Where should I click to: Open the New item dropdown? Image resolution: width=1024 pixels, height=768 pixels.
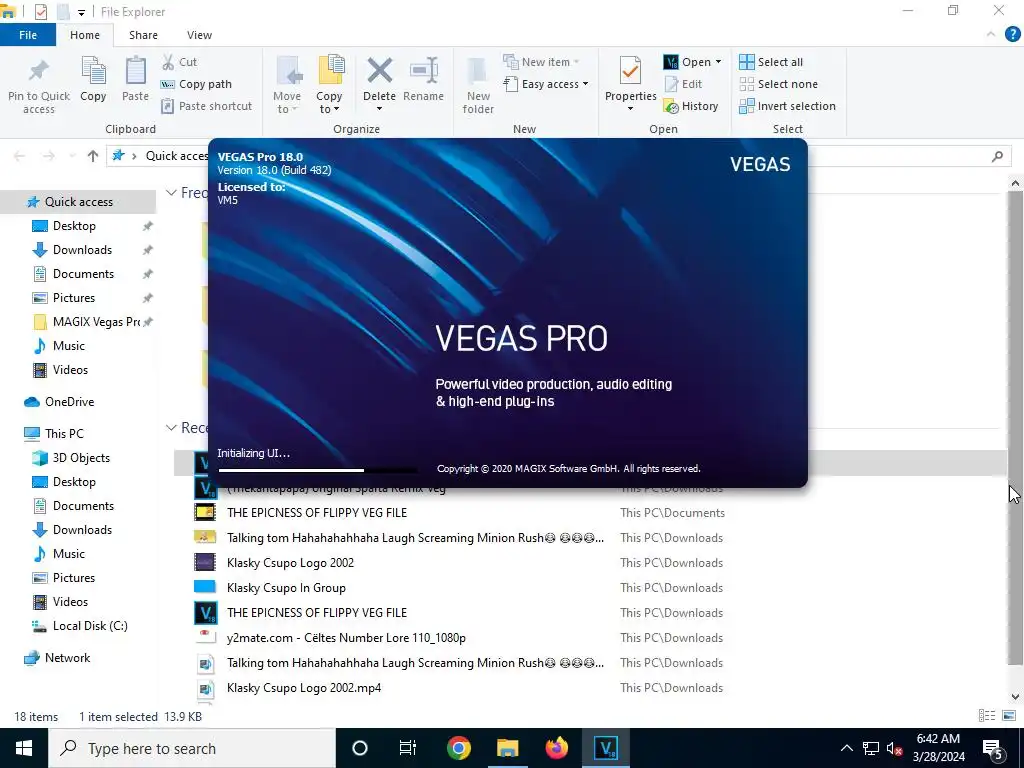pos(541,62)
